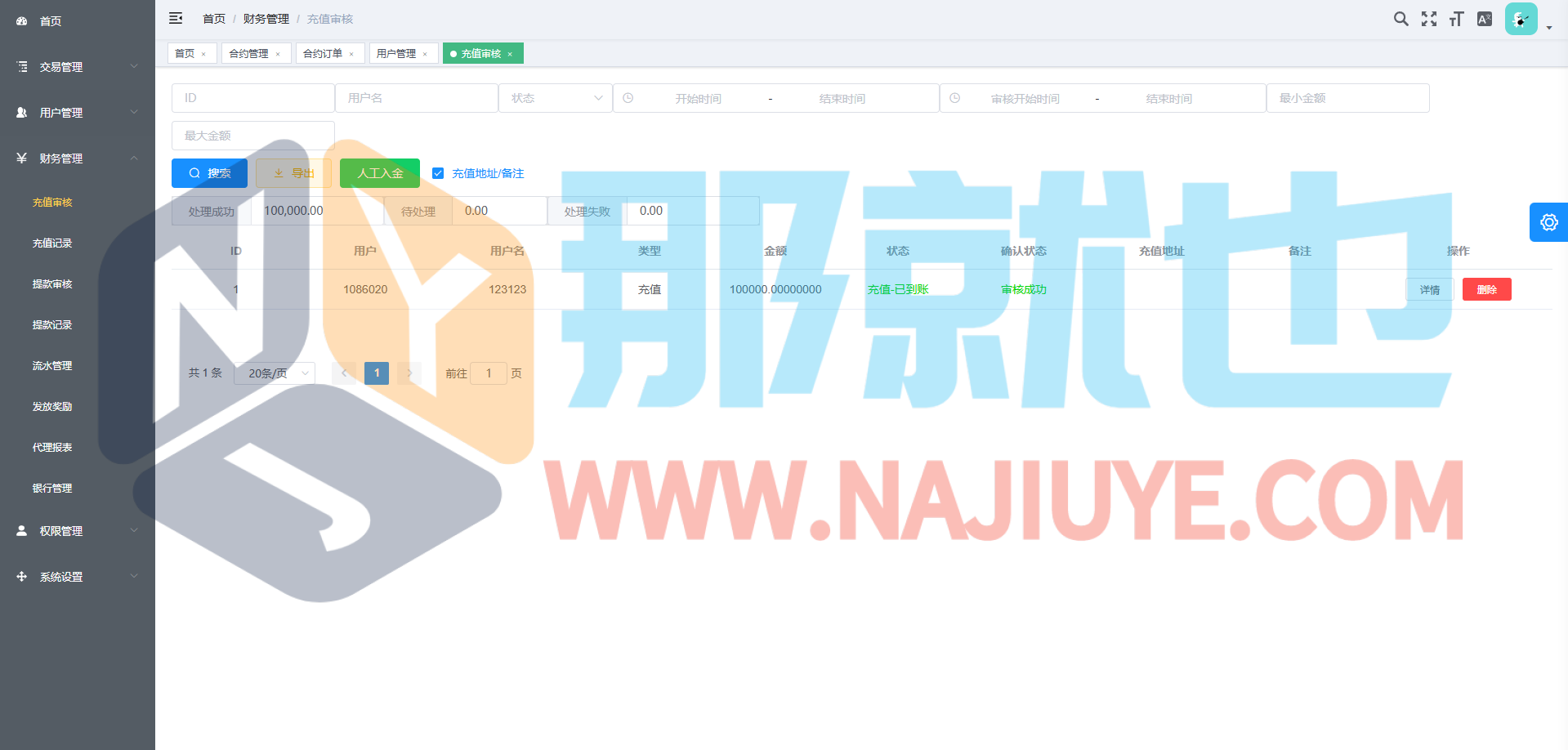Open the 20条/页 page size dropdown
Viewport: 1568px width, 750px height.
click(275, 373)
